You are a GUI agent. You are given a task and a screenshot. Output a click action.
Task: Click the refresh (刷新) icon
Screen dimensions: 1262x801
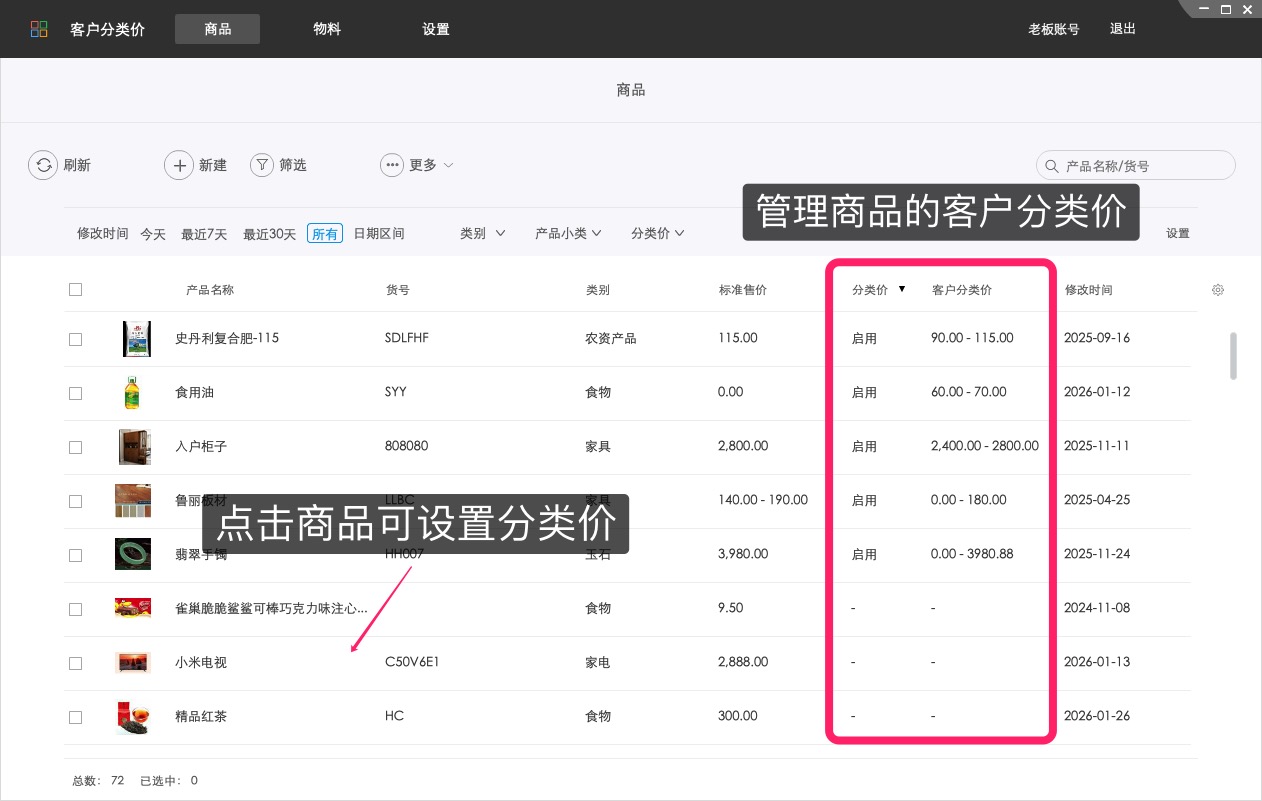(43, 164)
